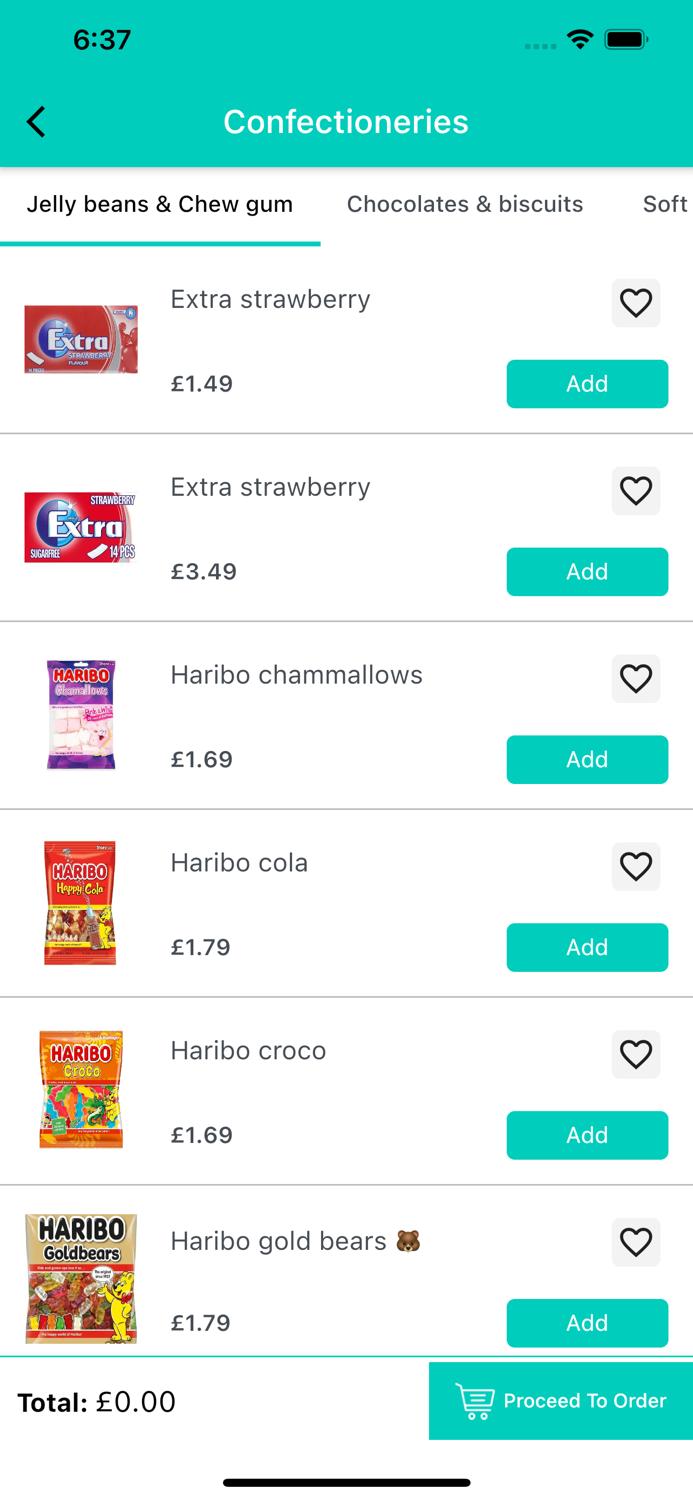Add Haribo gold bears to the order

587,1323
